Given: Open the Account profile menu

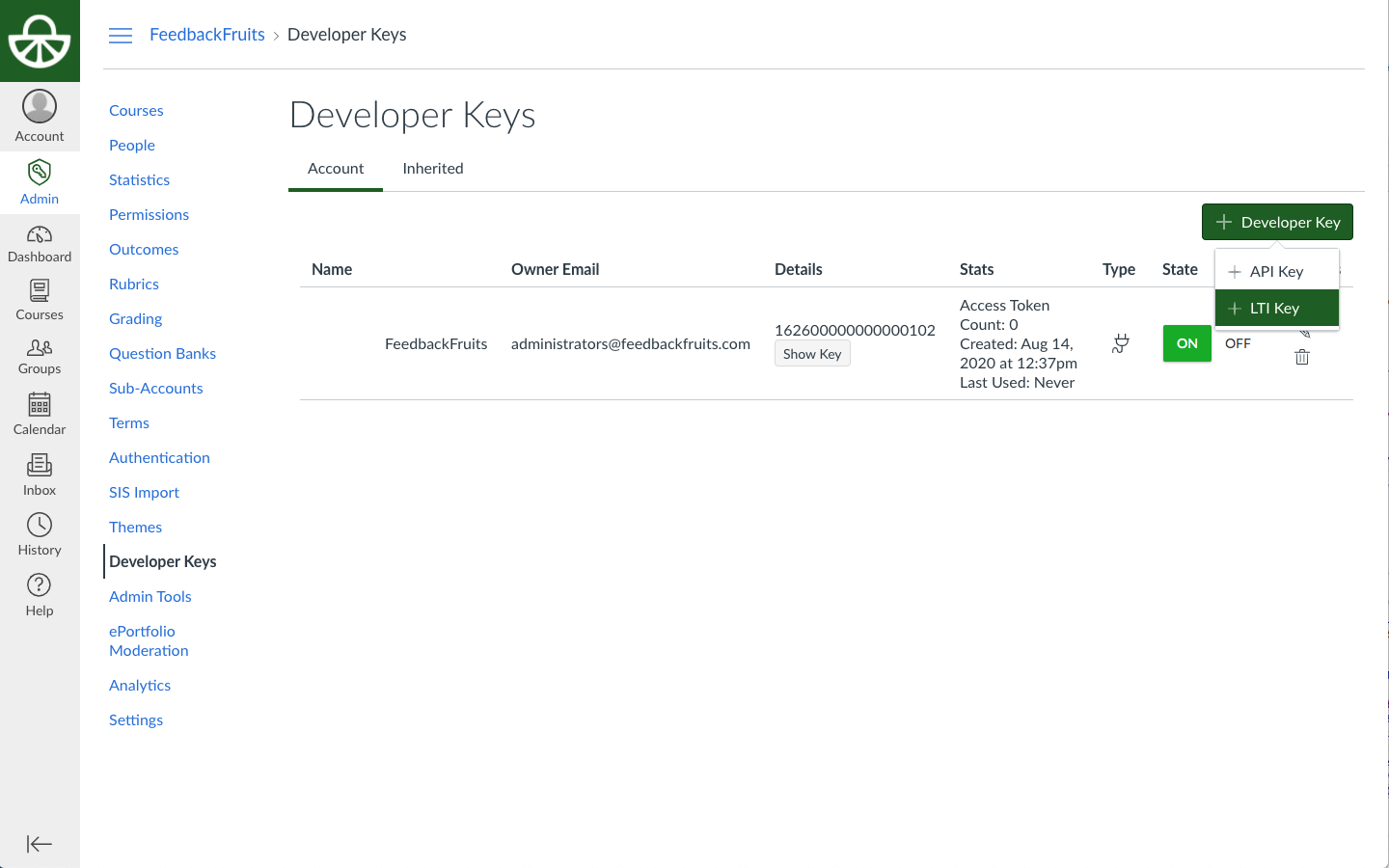Looking at the screenshot, I should click(x=40, y=117).
